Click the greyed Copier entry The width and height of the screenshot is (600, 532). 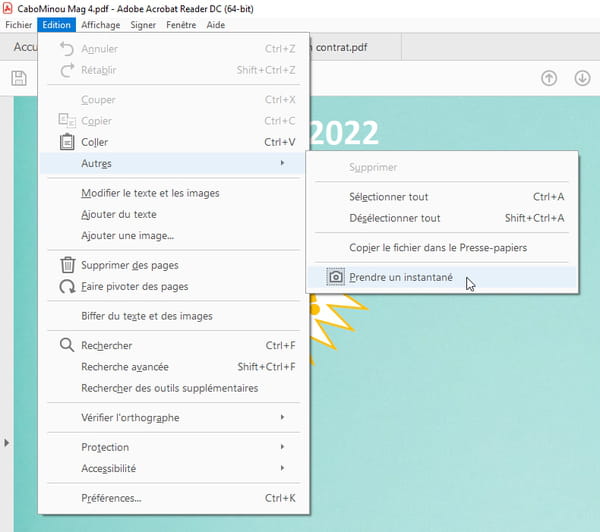(173, 121)
